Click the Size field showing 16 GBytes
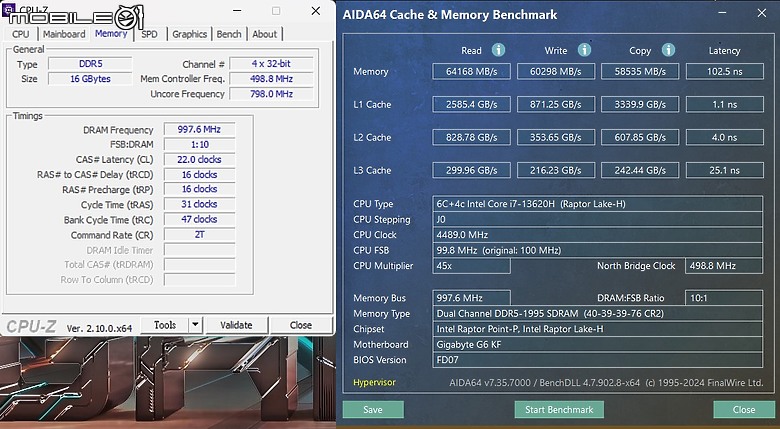Screen dimensions: 780x429 (90, 79)
